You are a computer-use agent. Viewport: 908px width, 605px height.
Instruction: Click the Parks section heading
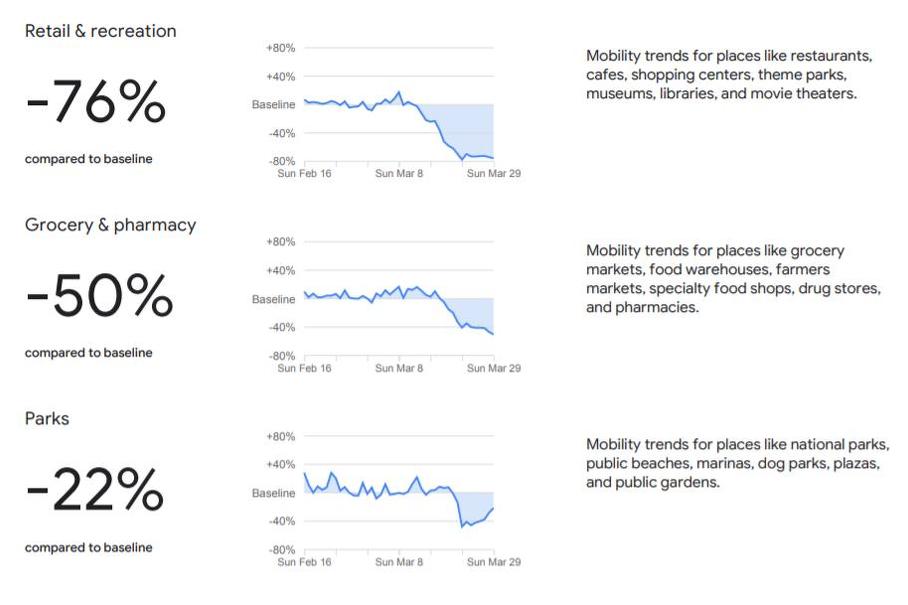tap(47, 419)
